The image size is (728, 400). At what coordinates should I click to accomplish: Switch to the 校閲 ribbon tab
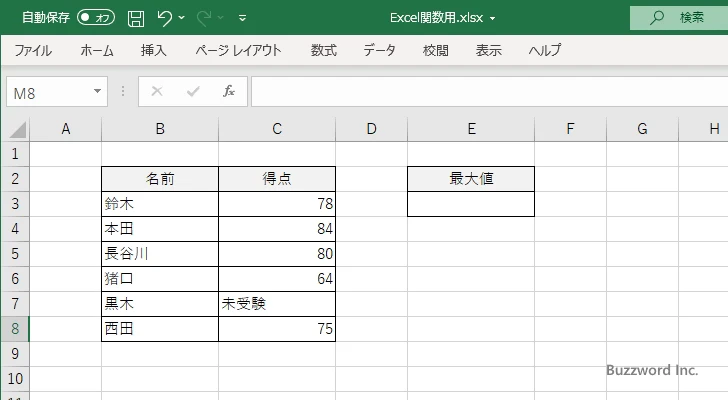click(x=436, y=50)
